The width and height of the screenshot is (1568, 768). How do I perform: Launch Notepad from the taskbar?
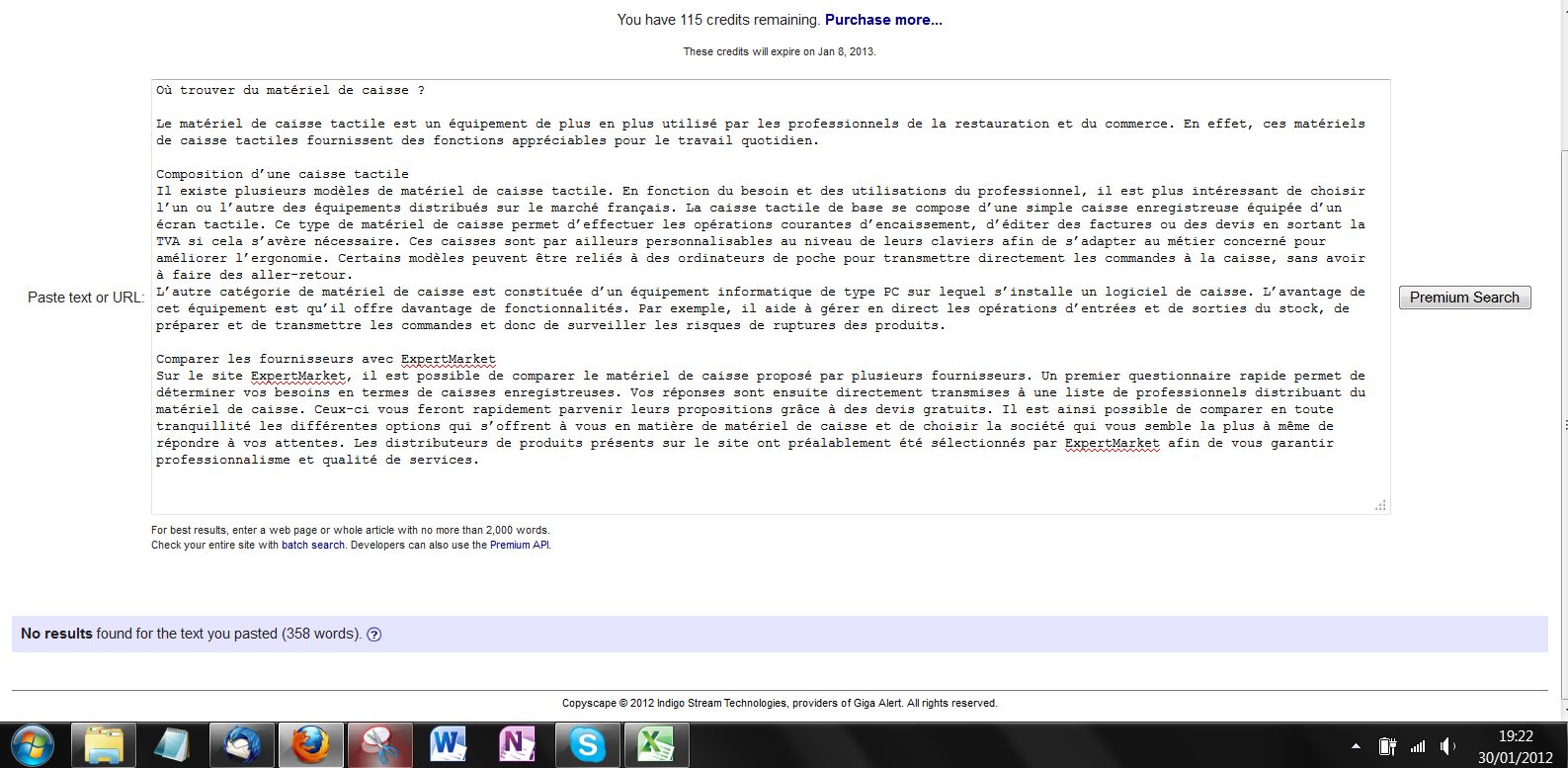coord(172,744)
